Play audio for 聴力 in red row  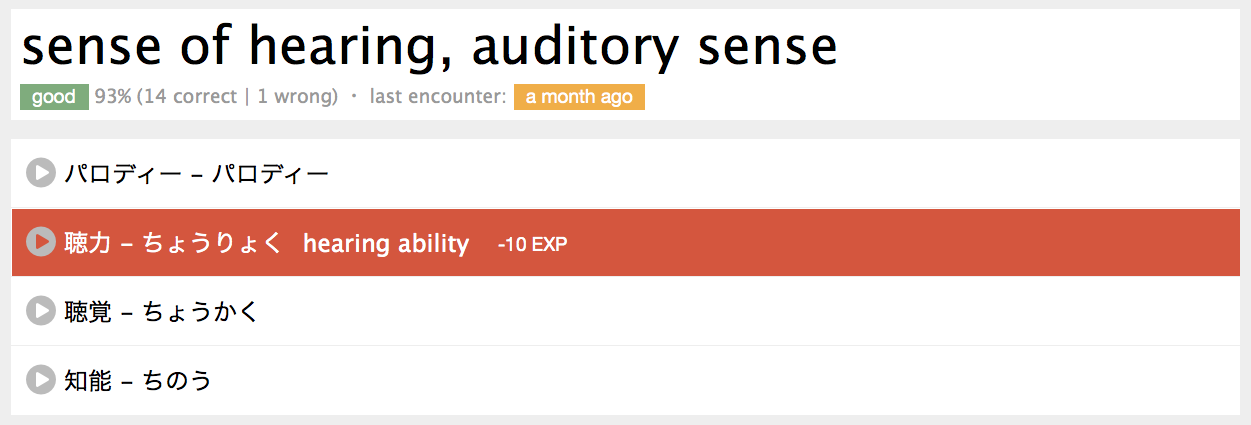tap(40, 243)
